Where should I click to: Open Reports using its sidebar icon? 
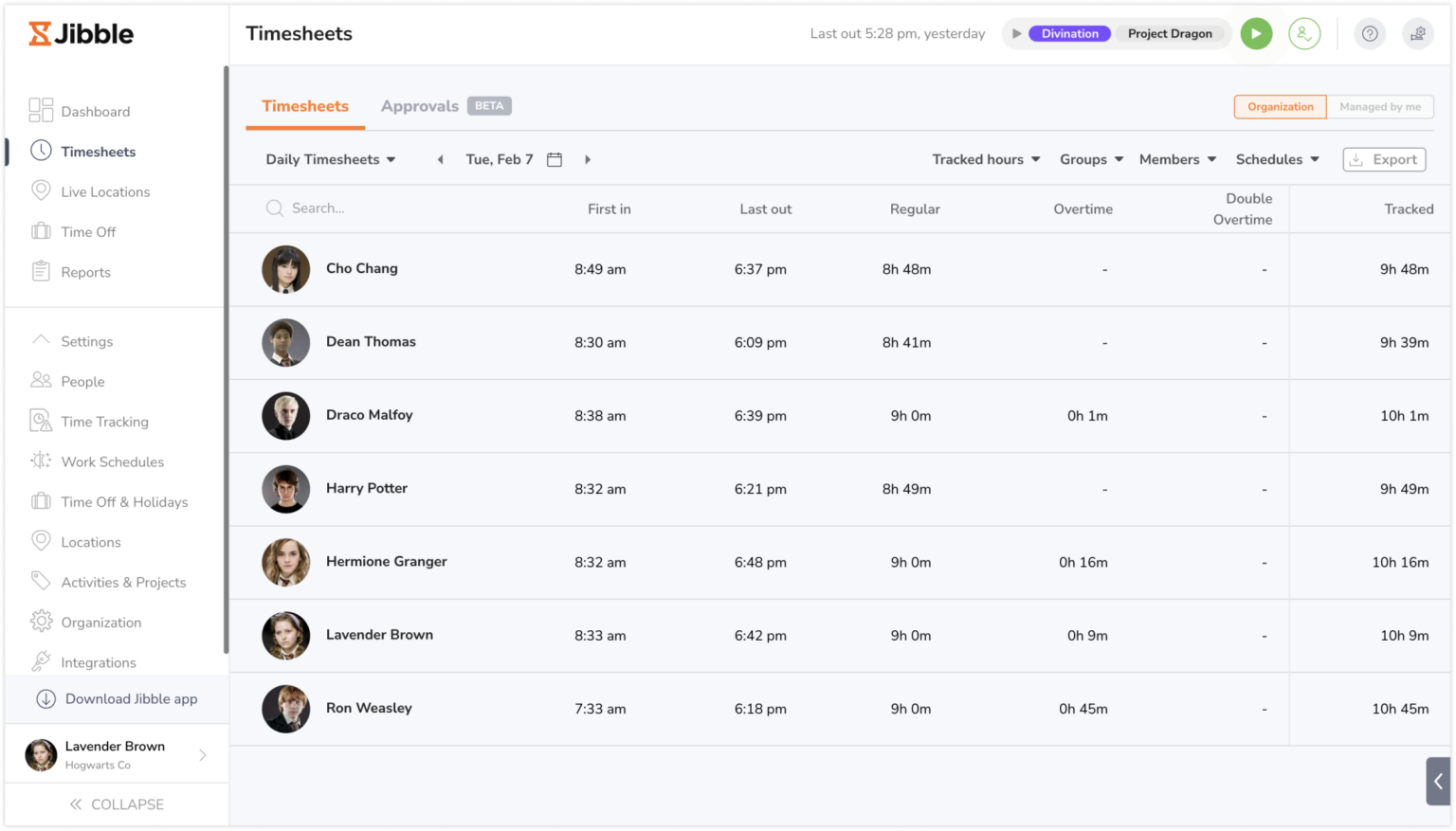coord(41,271)
